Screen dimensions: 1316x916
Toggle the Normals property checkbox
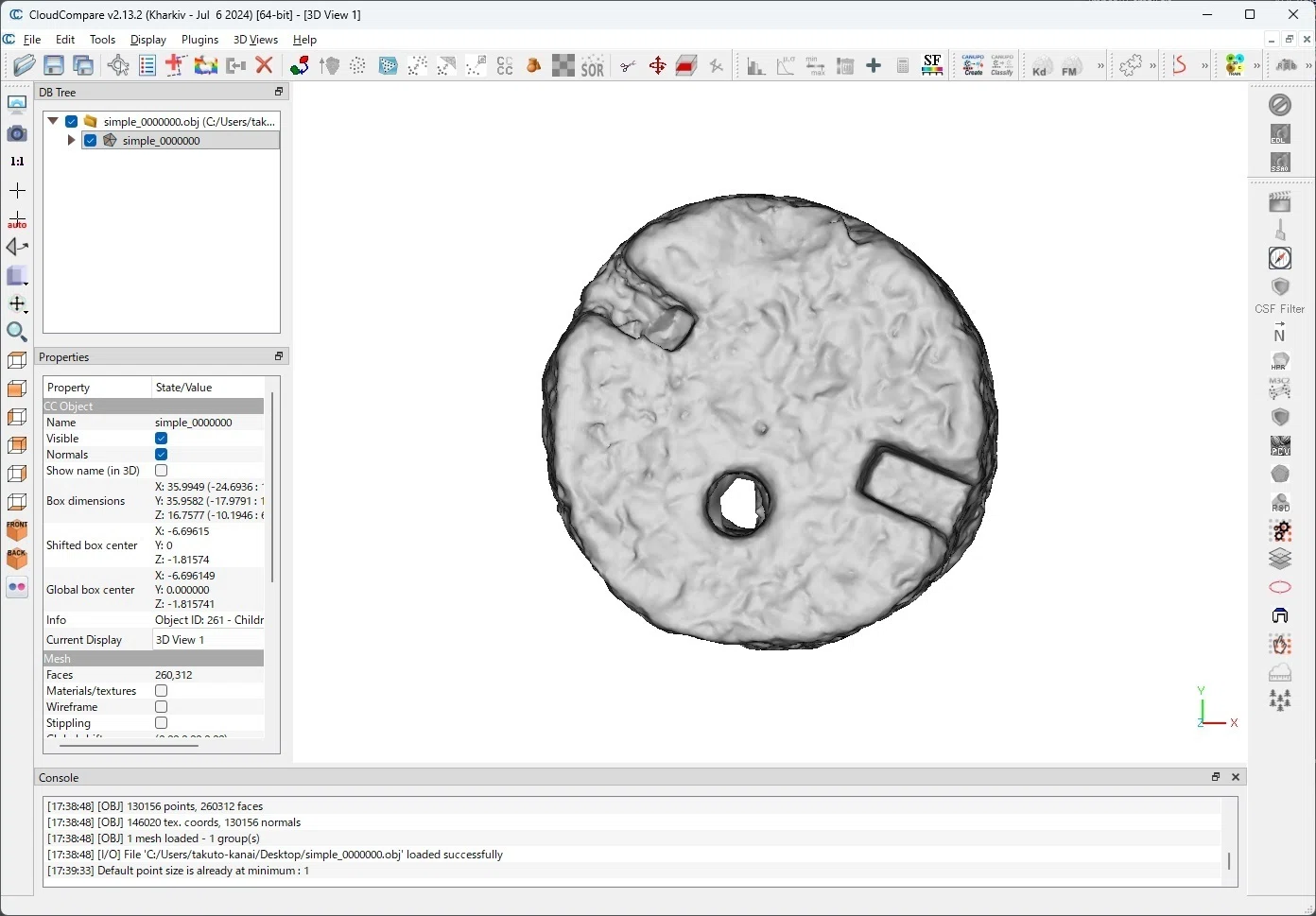point(162,455)
